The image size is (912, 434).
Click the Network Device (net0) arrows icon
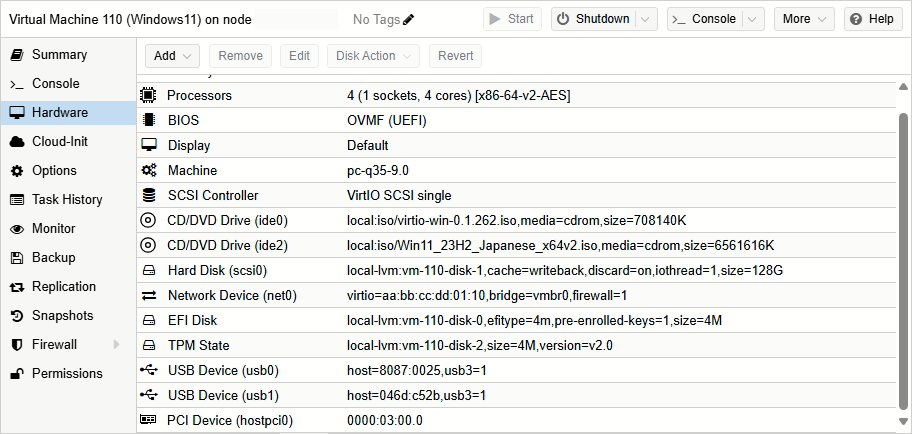149,295
